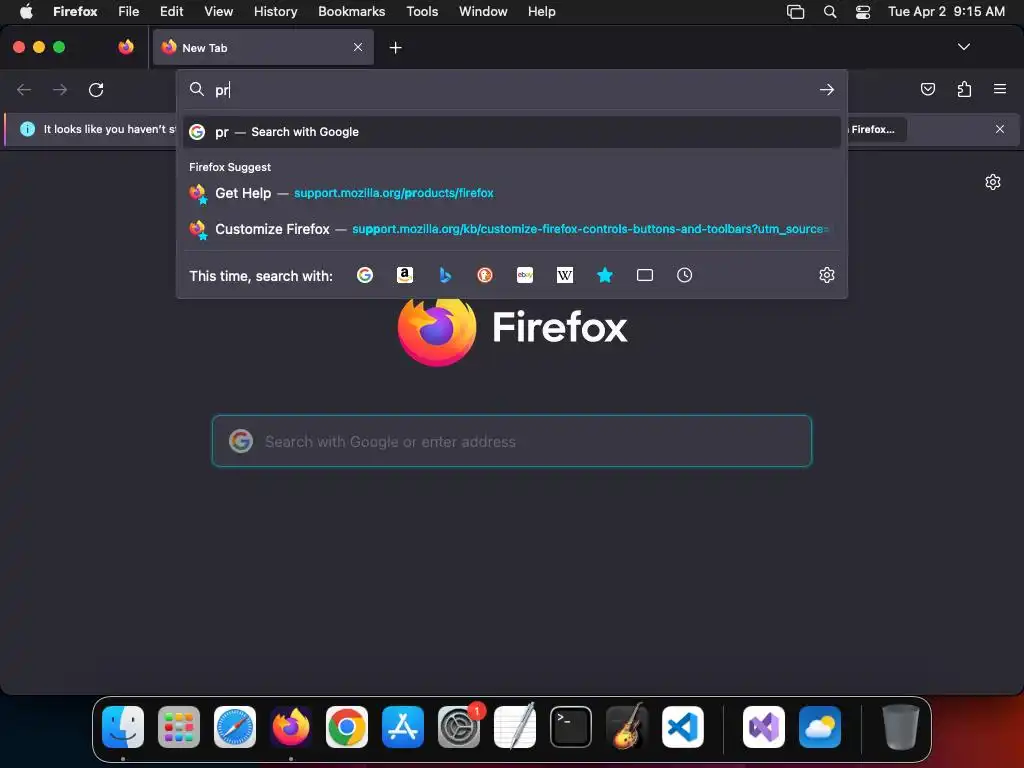Open the Apple menu
Screen dimensions: 1024x768
(26, 12)
